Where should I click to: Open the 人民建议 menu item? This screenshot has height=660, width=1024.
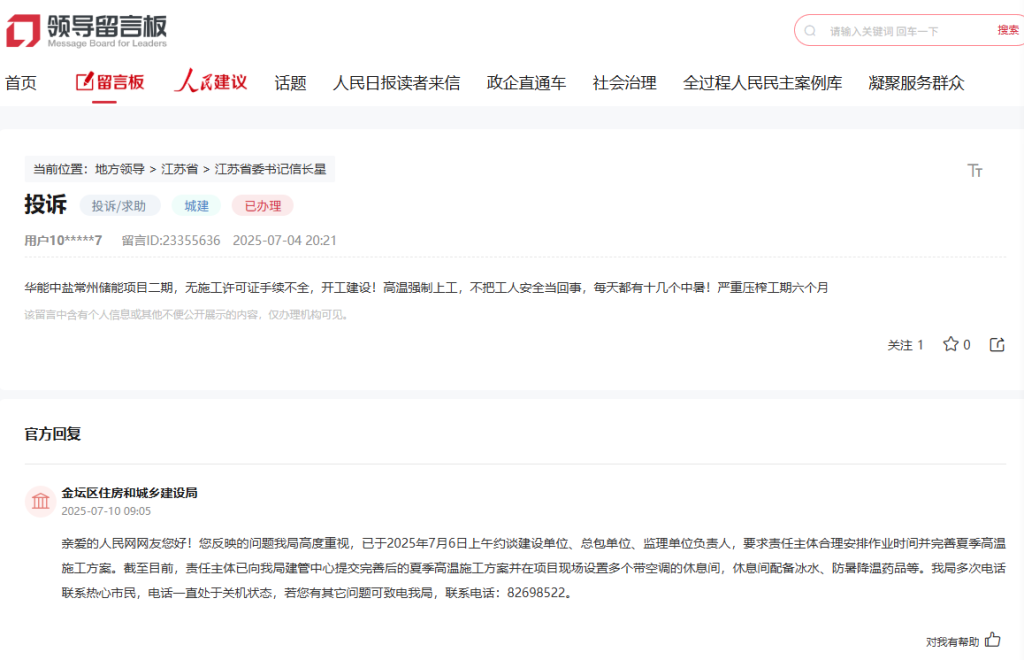coord(211,82)
